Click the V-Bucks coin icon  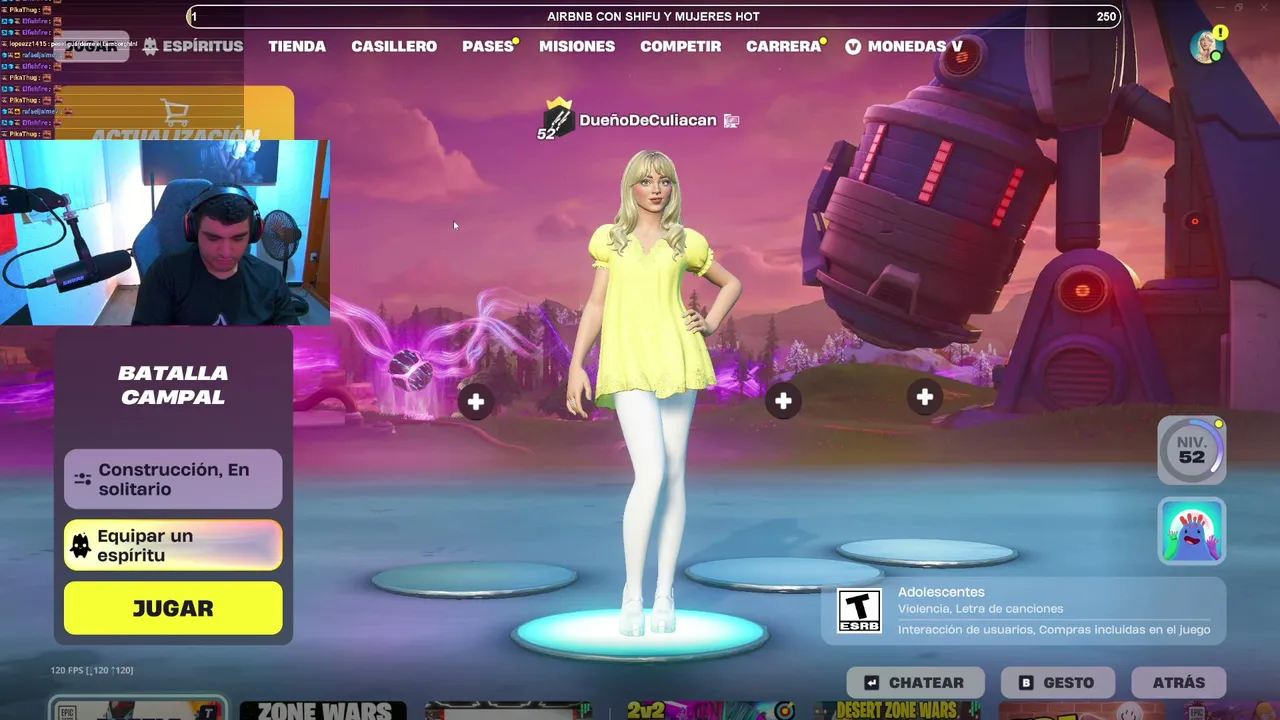coord(853,46)
